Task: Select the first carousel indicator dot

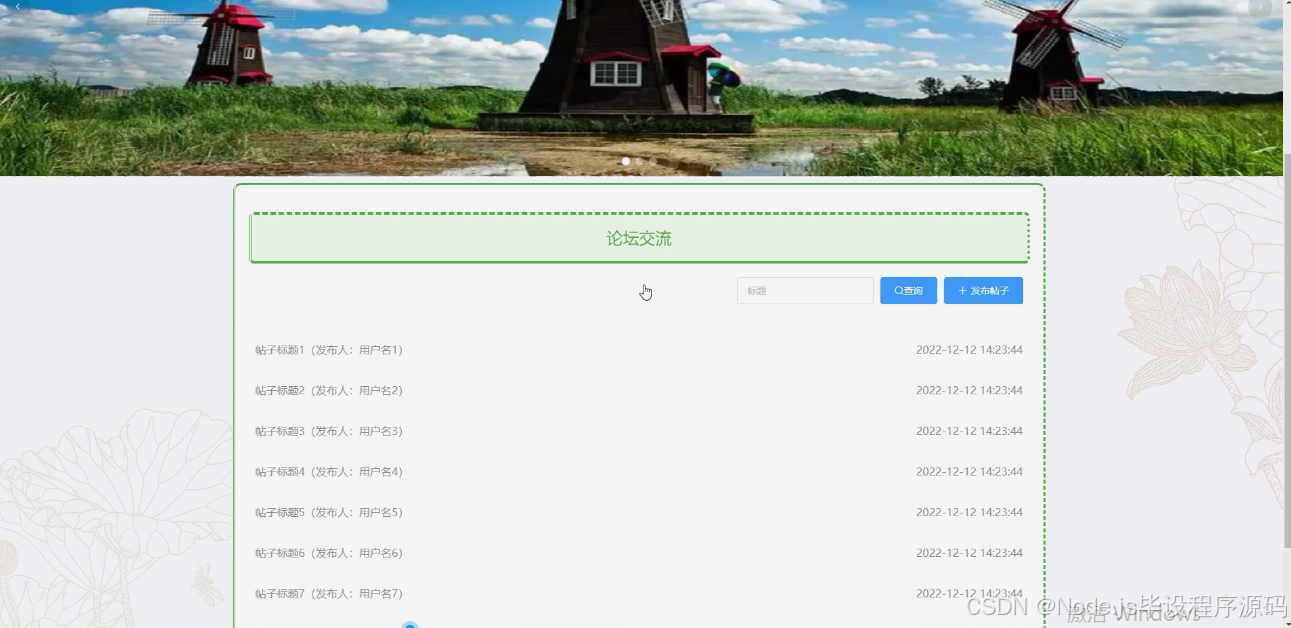Action: coord(625,161)
